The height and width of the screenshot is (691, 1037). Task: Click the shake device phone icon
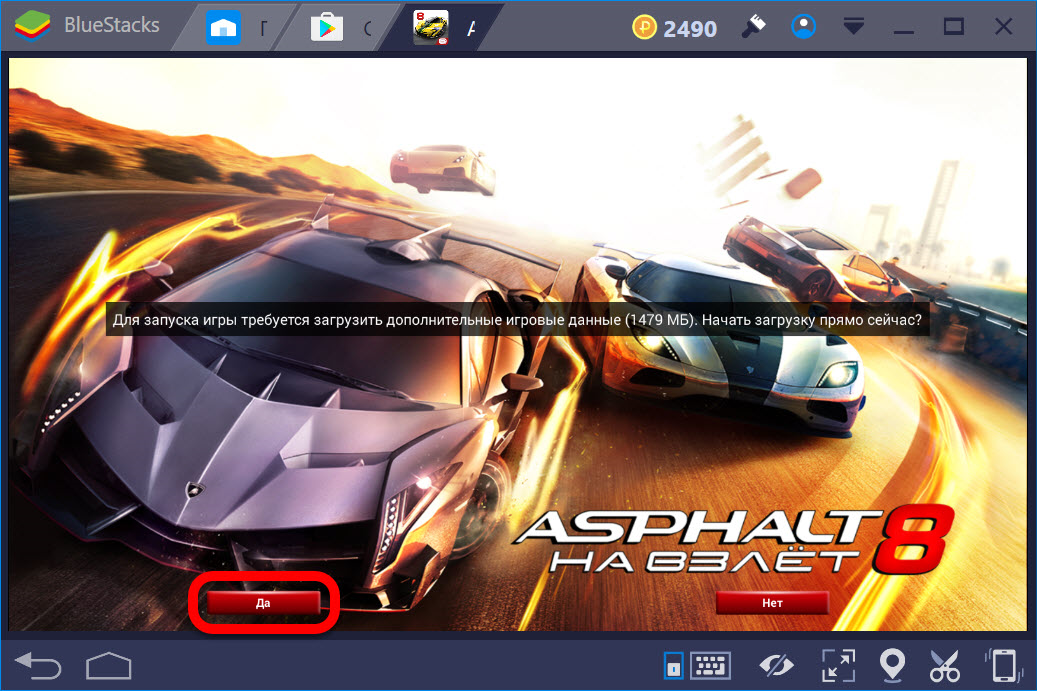[x=1002, y=665]
